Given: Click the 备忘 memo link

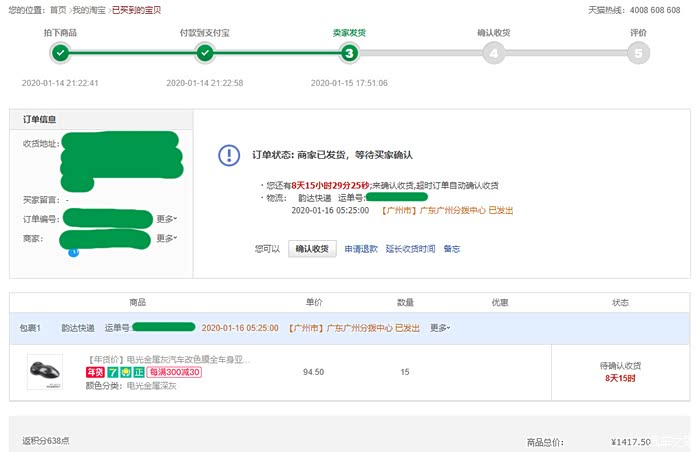Looking at the screenshot, I should tap(452, 249).
